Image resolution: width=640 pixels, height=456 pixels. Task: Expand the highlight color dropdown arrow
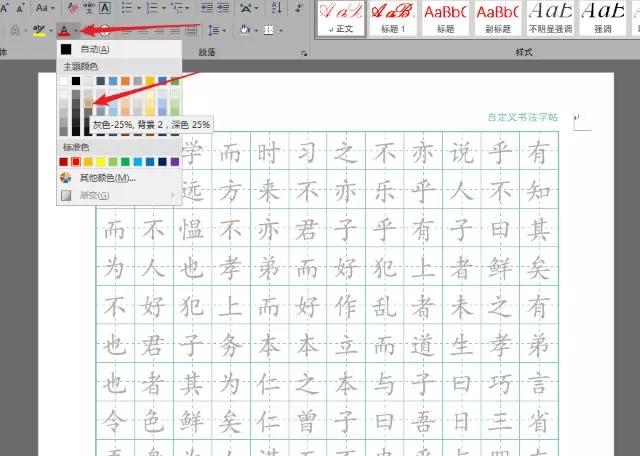point(51,31)
